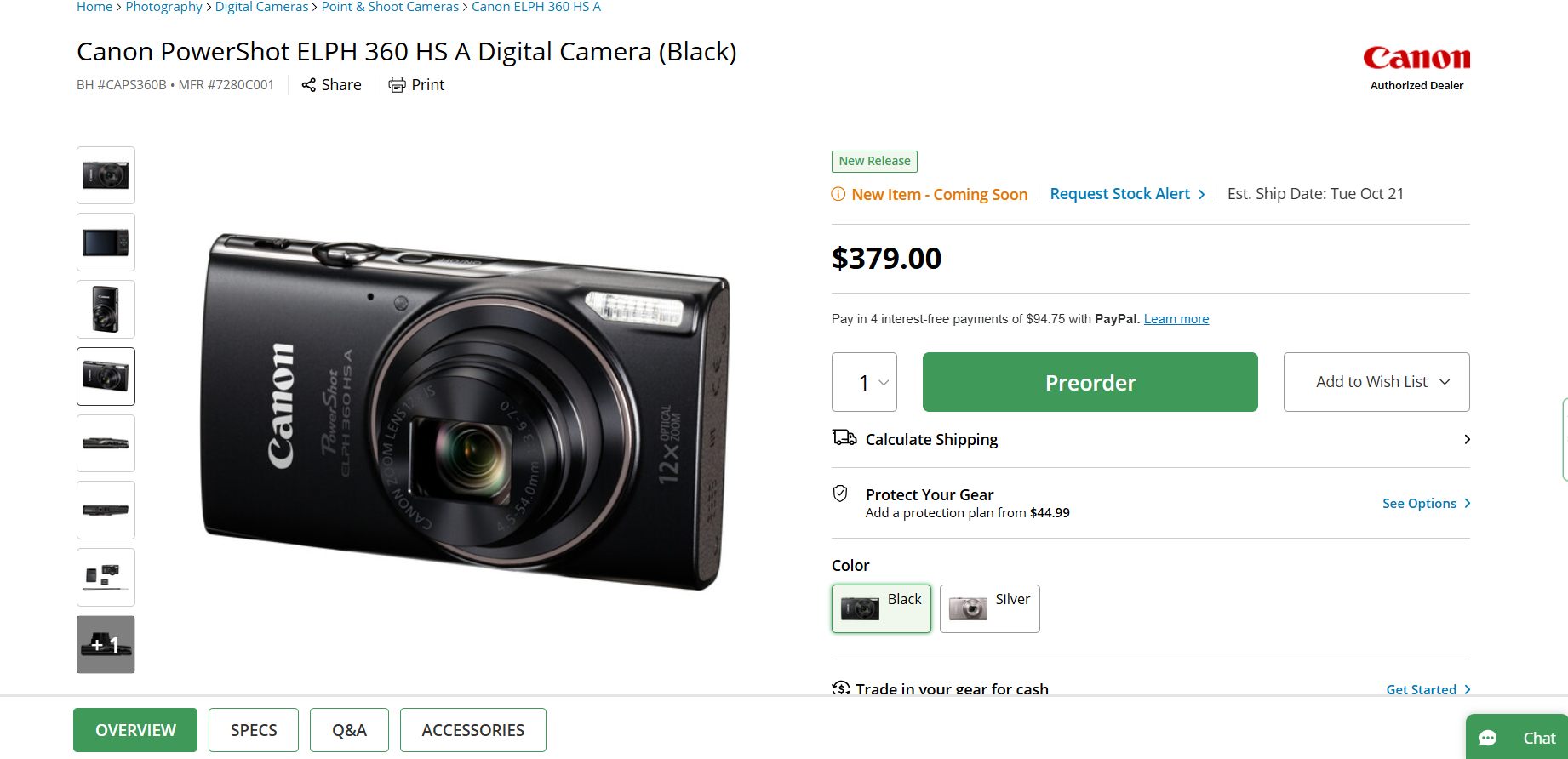Select the Silver color option
The height and width of the screenshot is (759, 1568).
989,608
